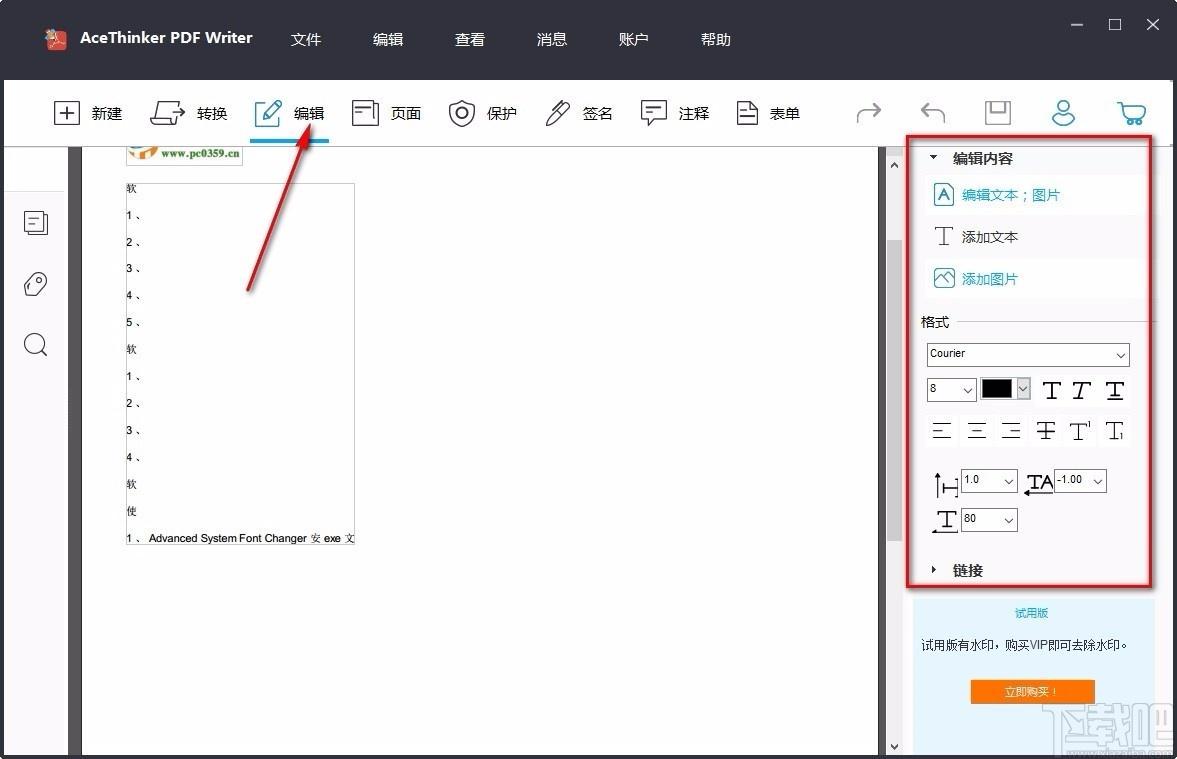Viewport: 1177px width, 759px height.
Task: Open the 文件 menu
Action: click(306, 39)
